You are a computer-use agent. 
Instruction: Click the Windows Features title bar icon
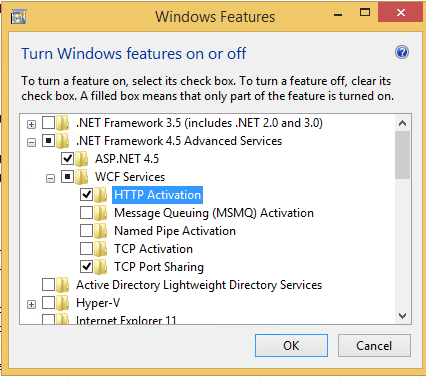(x=18, y=16)
